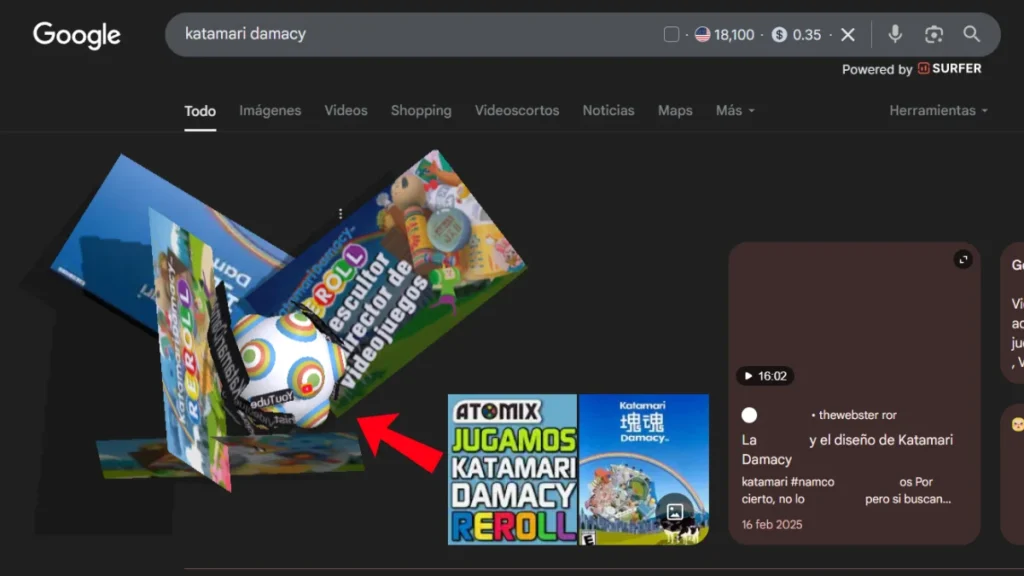Open the Surfer logo link
The width and height of the screenshot is (1024, 576).
[950, 69]
